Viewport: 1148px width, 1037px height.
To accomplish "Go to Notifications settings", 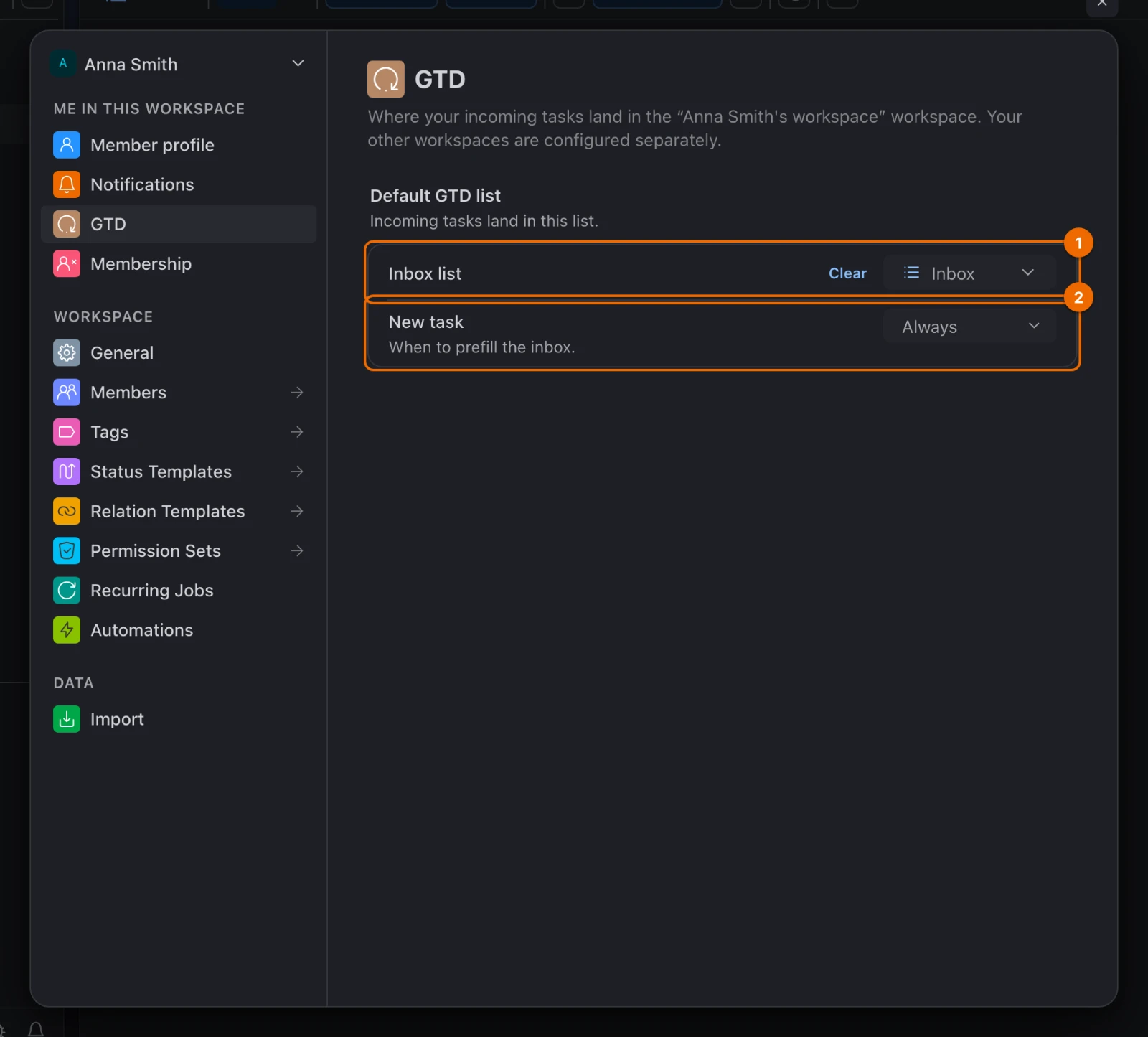I will tap(179, 184).
